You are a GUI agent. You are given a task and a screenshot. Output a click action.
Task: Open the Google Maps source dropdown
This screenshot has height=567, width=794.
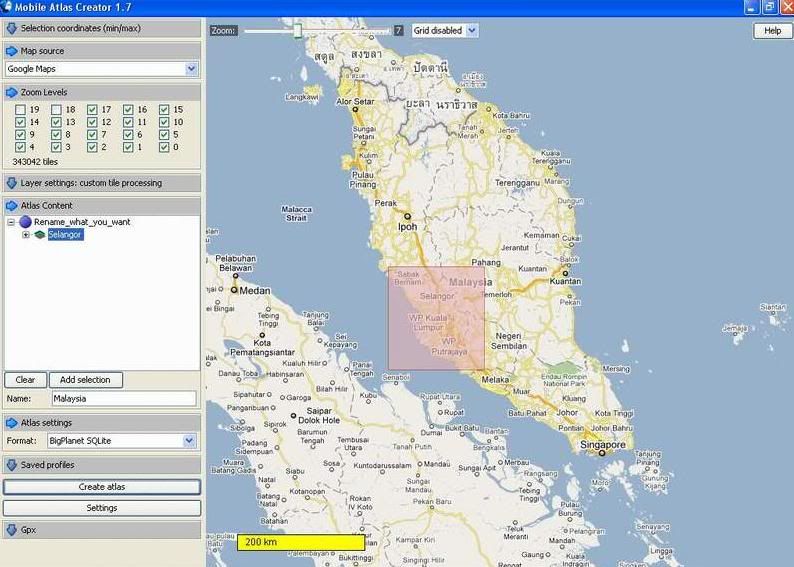tap(191, 69)
